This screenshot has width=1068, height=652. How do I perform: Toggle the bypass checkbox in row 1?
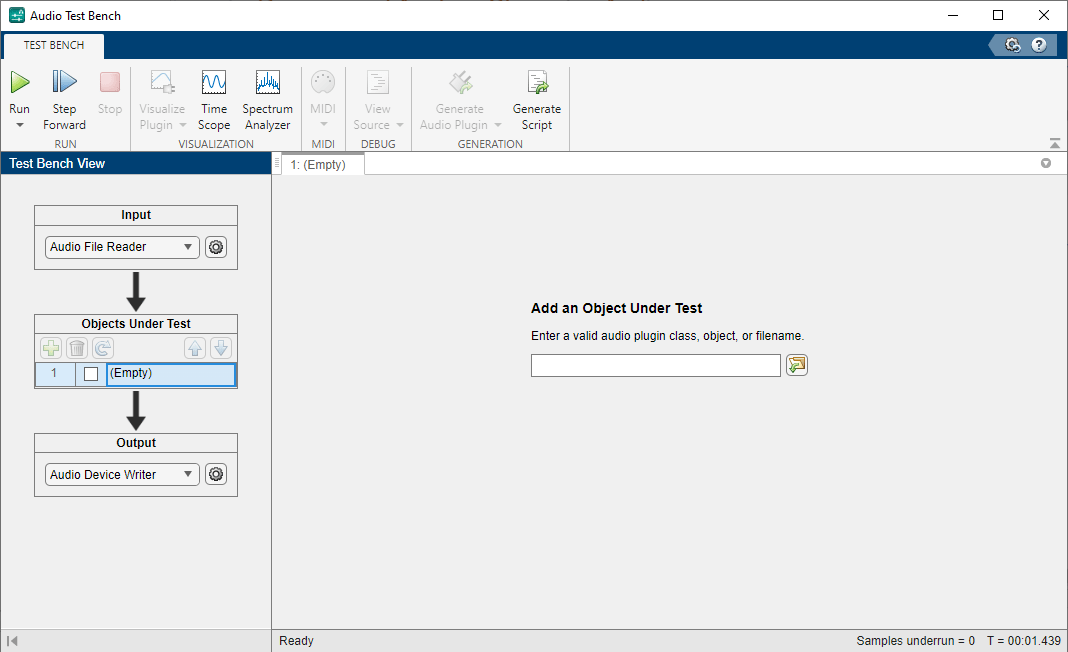pos(91,374)
